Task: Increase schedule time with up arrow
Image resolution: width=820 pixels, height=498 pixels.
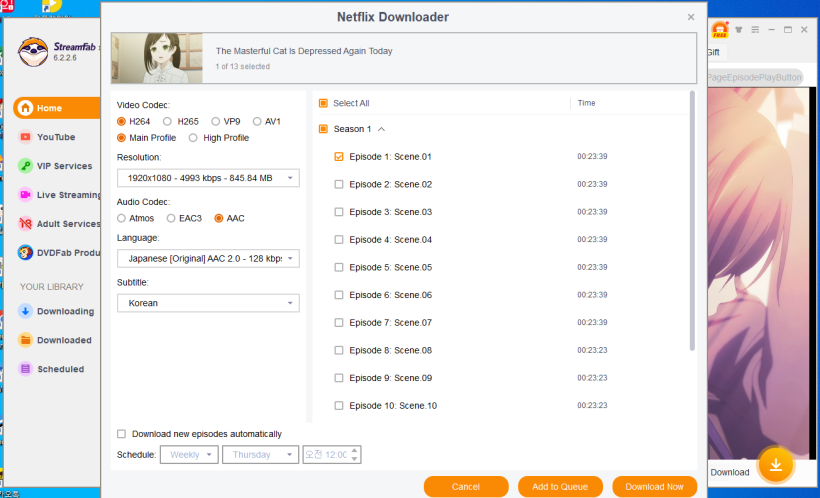Action: (x=355, y=450)
